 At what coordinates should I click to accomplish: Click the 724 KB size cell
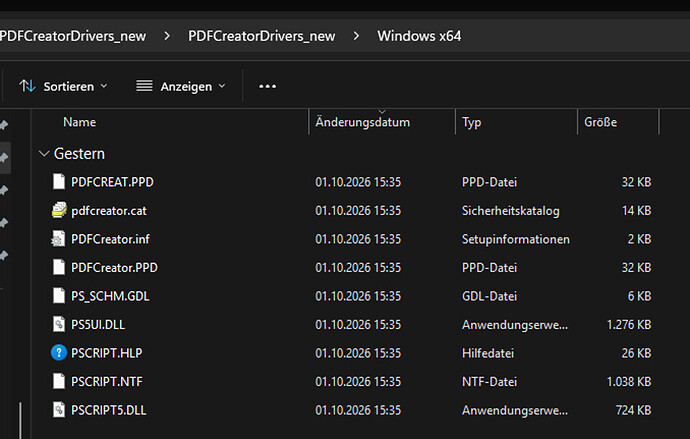634,410
